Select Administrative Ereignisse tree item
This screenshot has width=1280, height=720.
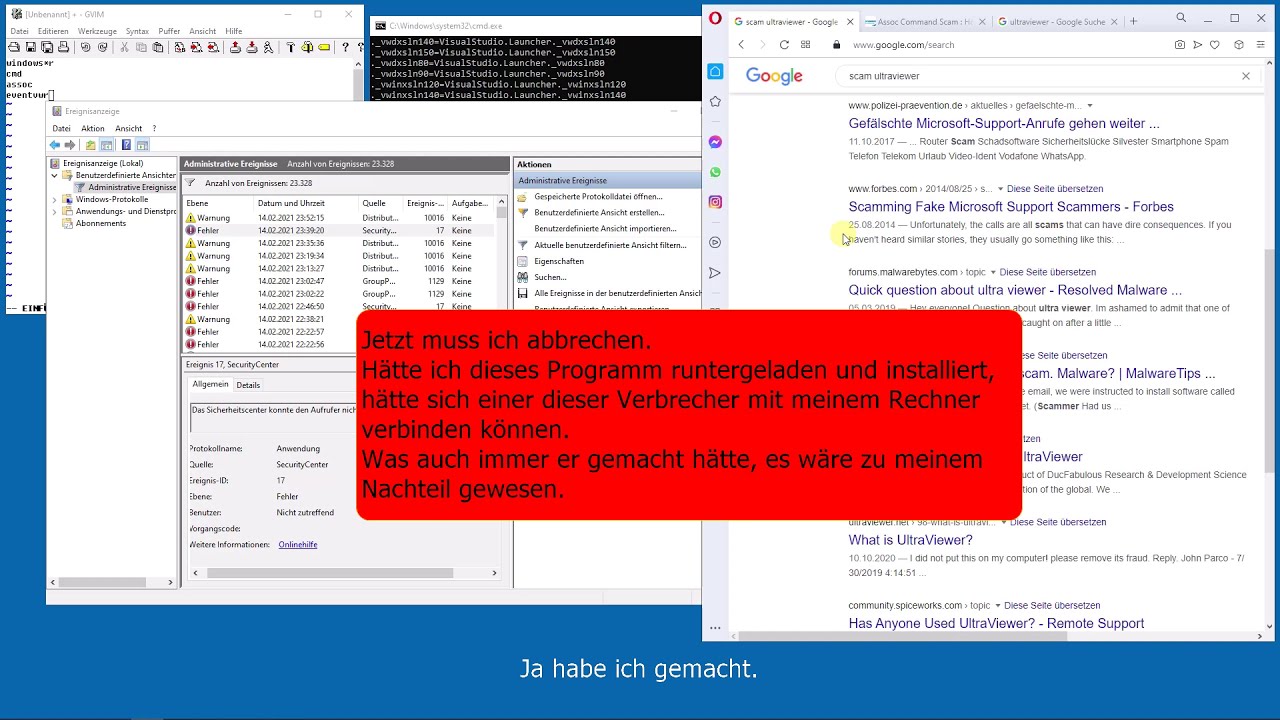click(x=131, y=187)
